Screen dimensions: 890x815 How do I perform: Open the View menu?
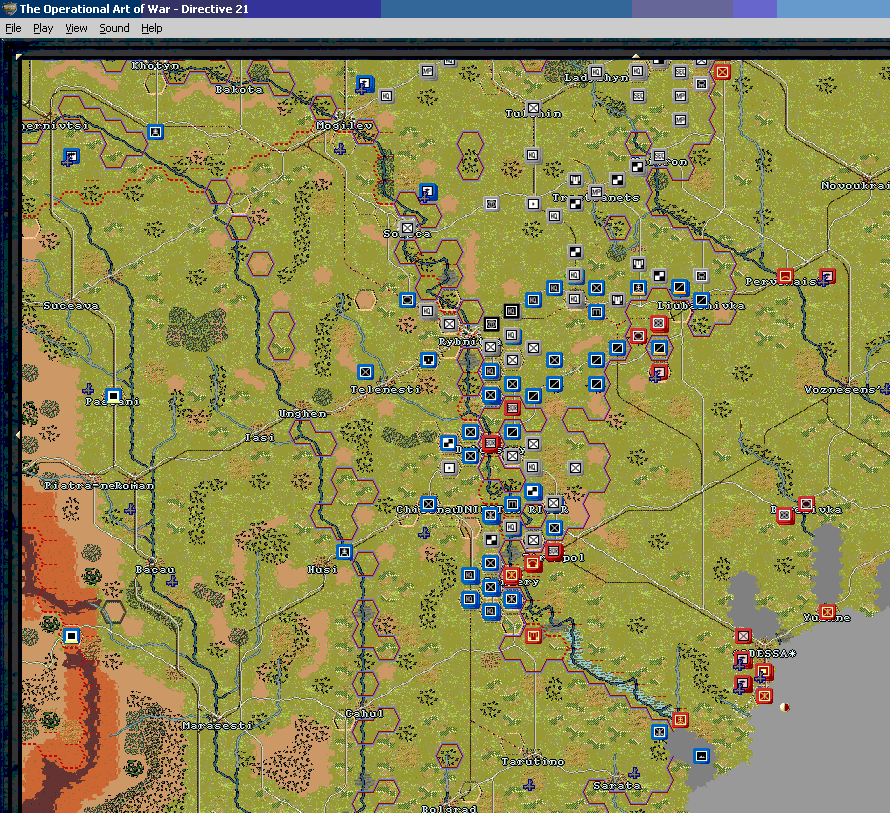coord(76,28)
